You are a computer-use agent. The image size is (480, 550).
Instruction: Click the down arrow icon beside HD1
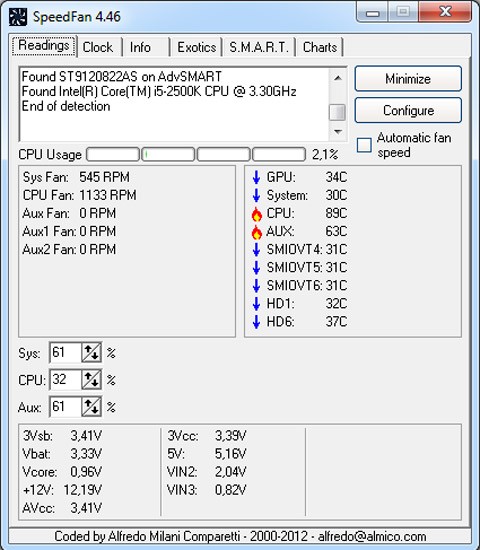tap(256, 304)
